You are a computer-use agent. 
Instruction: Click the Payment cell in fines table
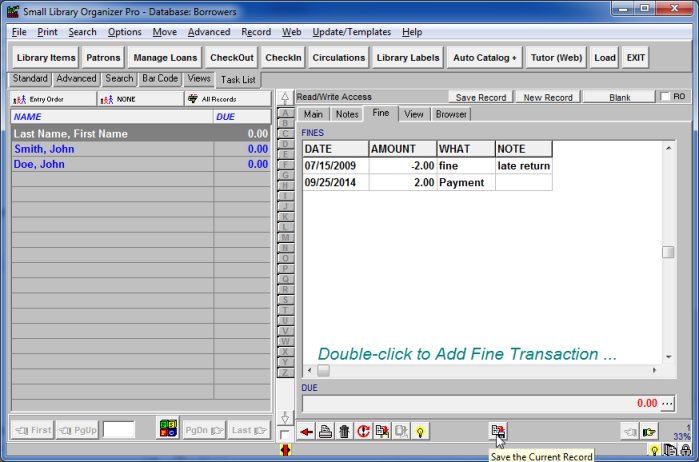click(x=466, y=182)
